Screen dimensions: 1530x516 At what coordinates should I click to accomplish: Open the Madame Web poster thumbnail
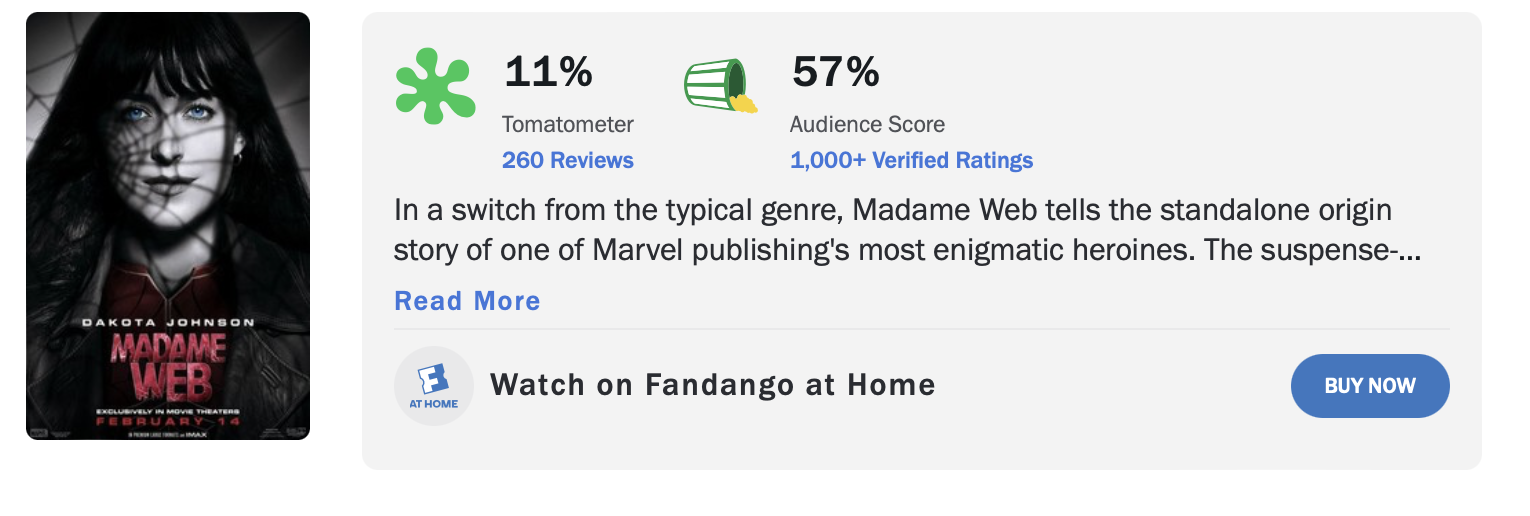click(168, 226)
